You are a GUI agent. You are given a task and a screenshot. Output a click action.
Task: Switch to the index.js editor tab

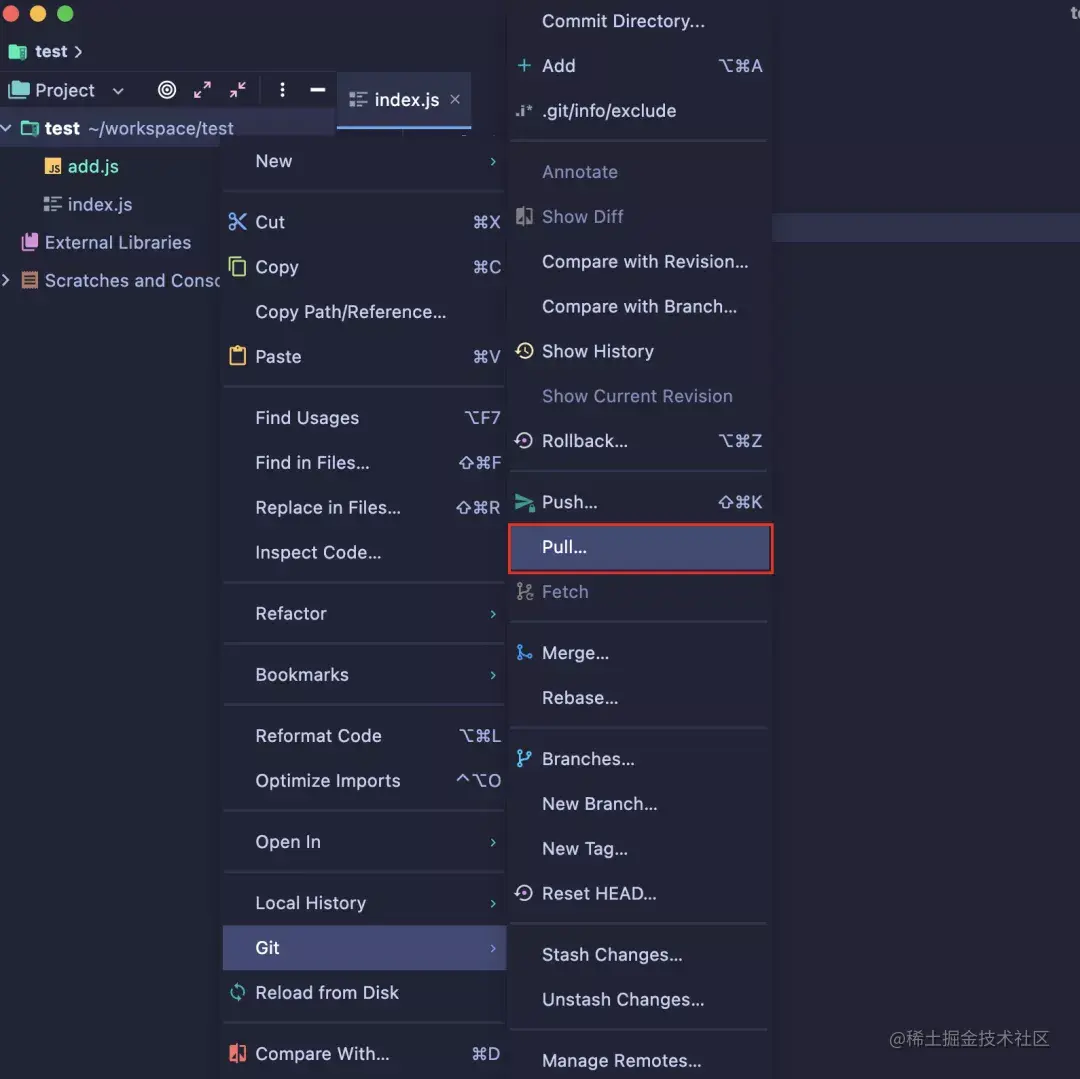click(404, 100)
